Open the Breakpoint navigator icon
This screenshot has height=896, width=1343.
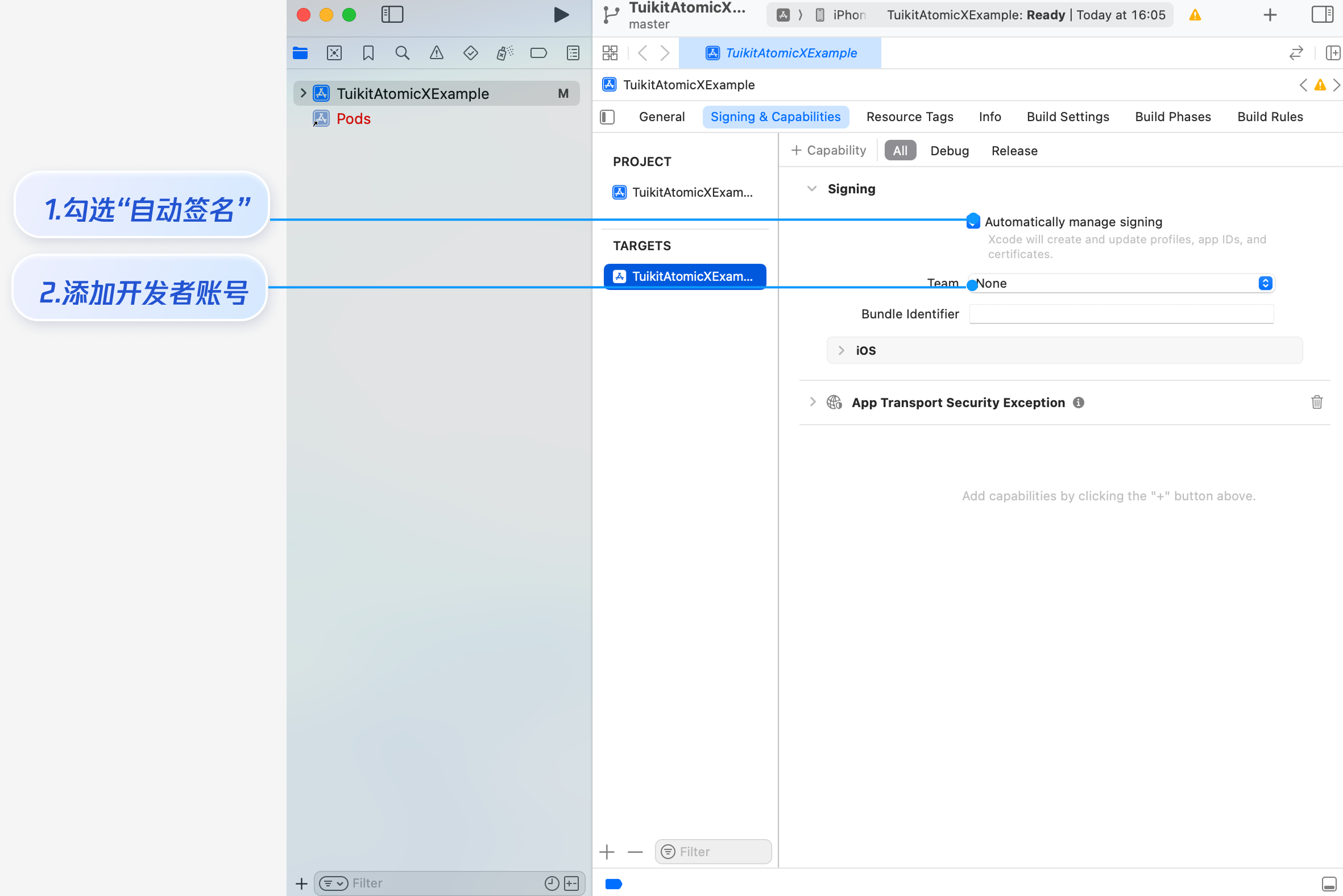(538, 53)
